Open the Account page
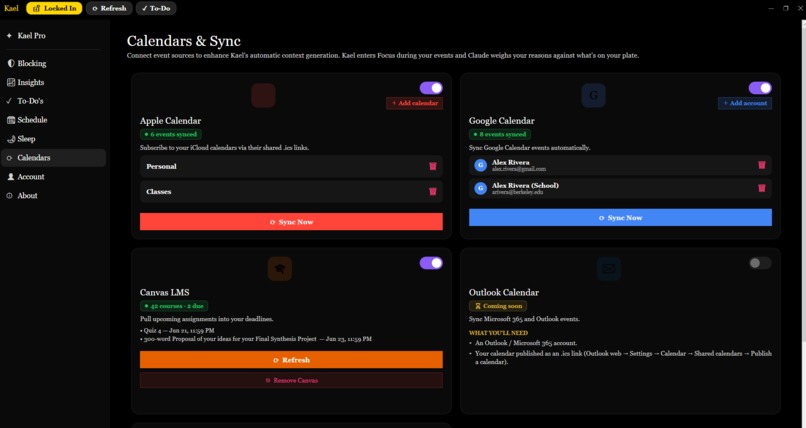806x428 pixels. (53, 177)
